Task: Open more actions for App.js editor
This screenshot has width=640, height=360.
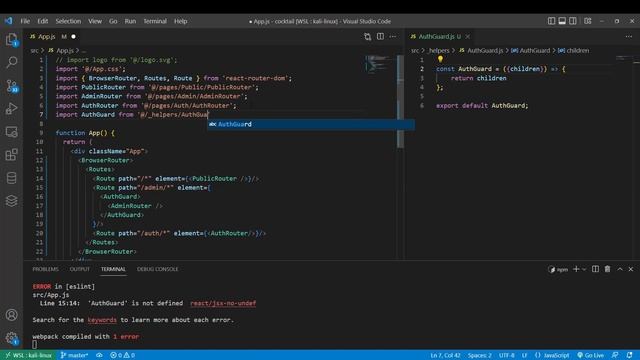Action: pos(393,37)
